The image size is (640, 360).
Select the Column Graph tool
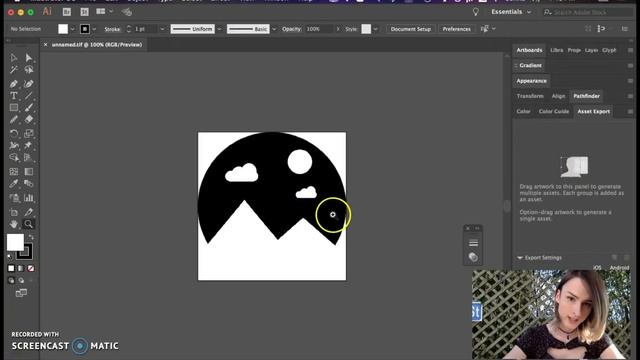29,198
